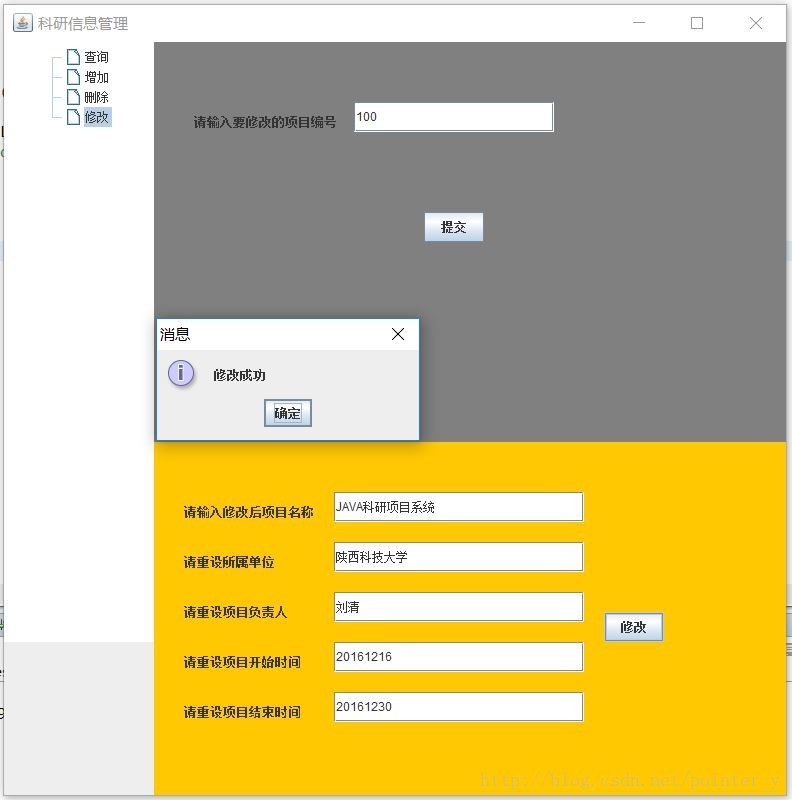Click the 请重设项目开始时间 label
792x800 pixels.
[x=242, y=662]
